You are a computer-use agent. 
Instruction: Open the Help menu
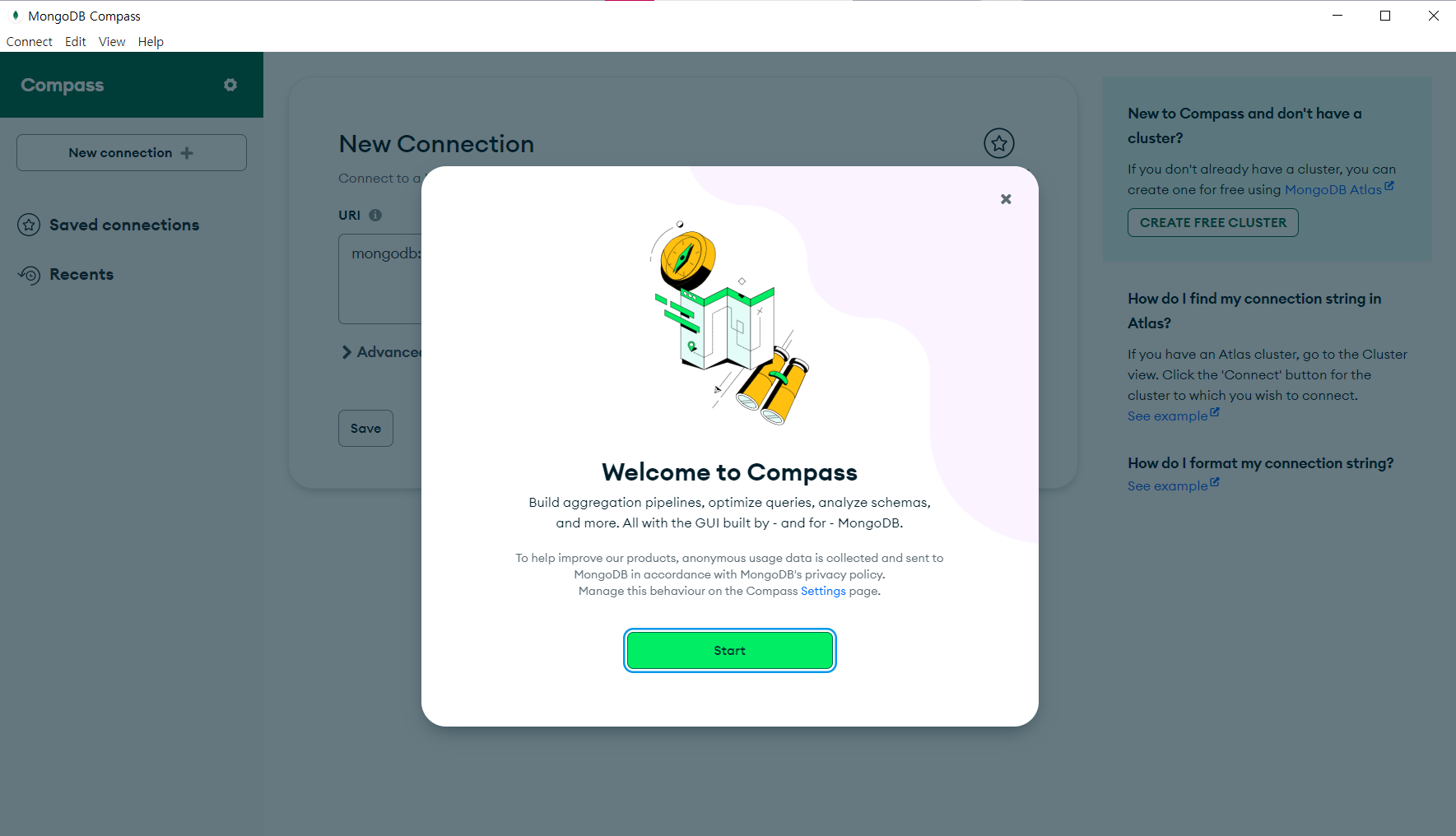tap(151, 42)
